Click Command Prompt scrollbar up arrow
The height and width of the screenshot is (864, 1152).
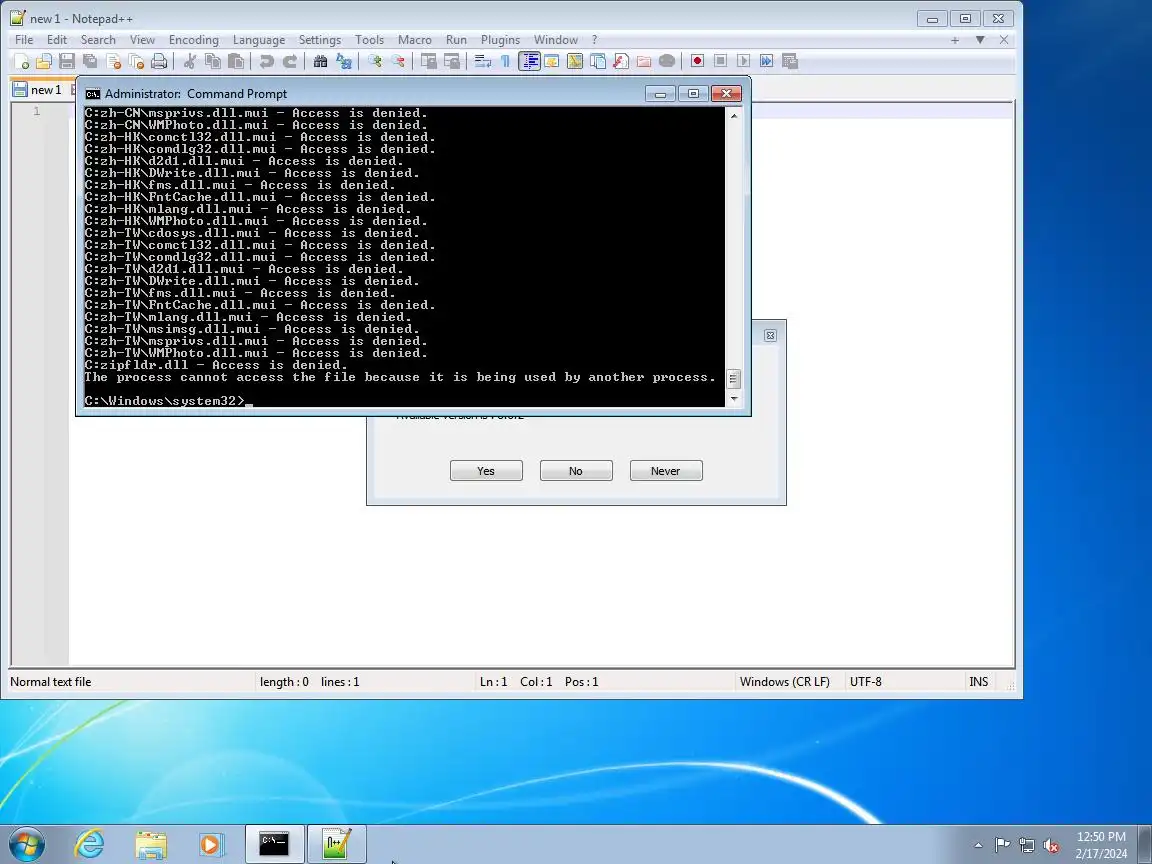pyautogui.click(x=733, y=115)
